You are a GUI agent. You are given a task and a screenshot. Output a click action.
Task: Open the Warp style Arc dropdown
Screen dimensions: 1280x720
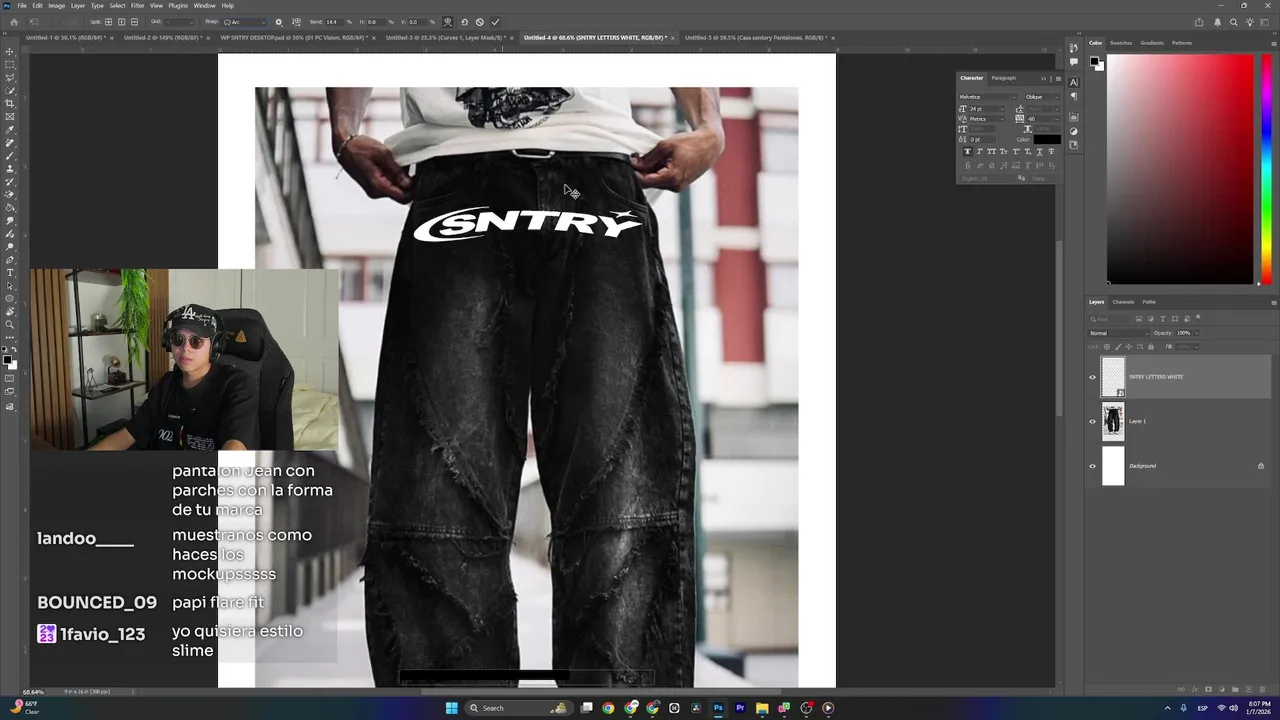pyautogui.click(x=242, y=22)
